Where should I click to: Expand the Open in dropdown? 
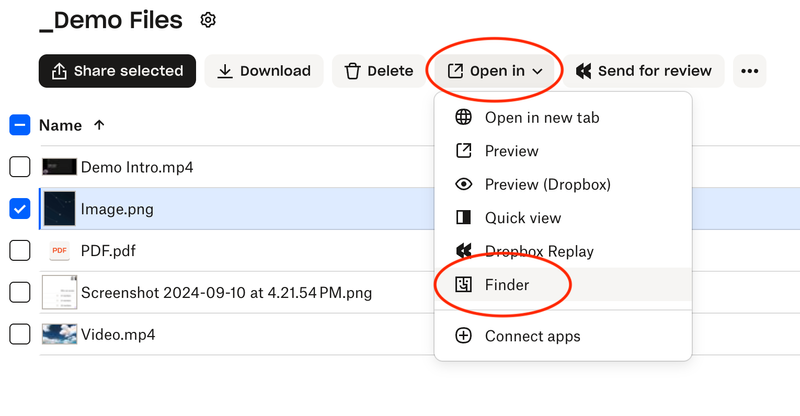[x=495, y=71]
